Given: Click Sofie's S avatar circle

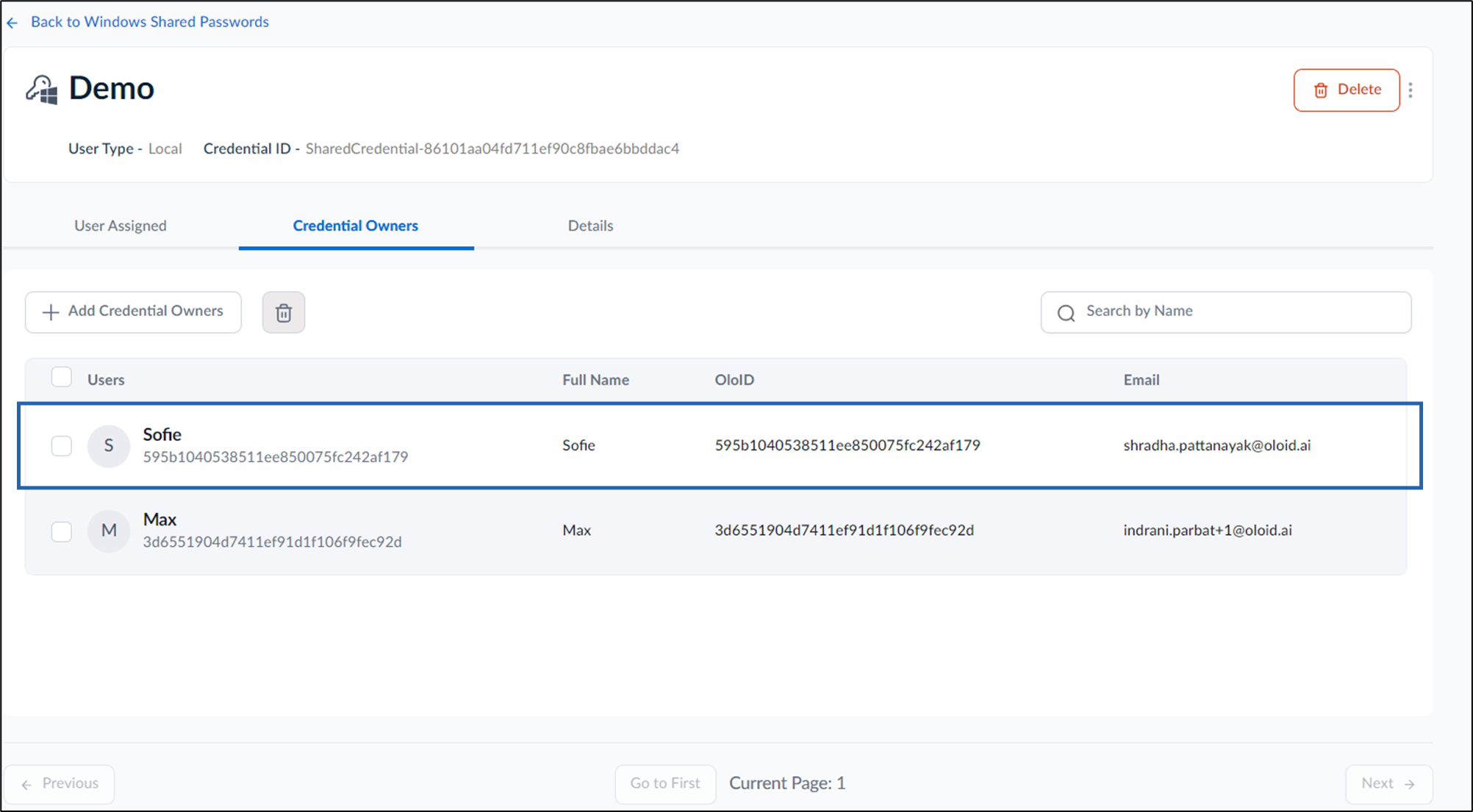Looking at the screenshot, I should [x=109, y=445].
